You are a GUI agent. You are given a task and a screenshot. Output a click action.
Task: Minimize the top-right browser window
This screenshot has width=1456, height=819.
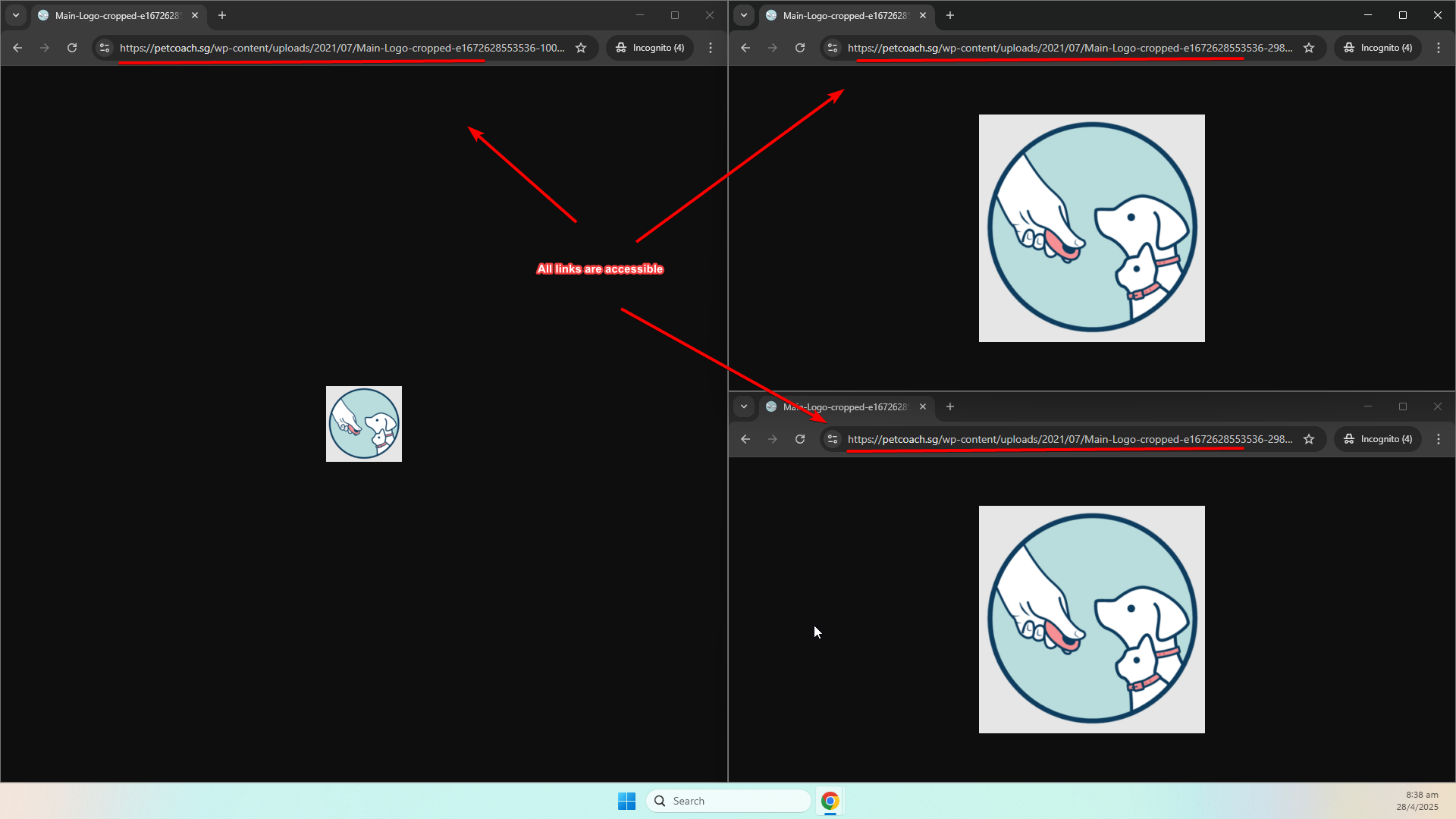(x=1368, y=15)
